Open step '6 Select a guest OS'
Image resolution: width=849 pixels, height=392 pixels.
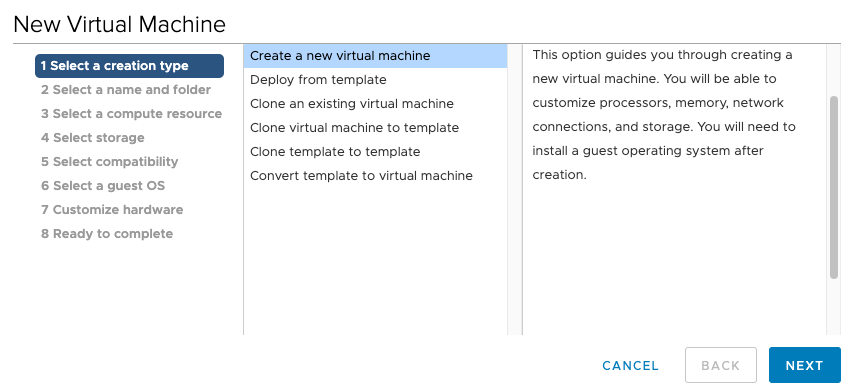coord(103,186)
